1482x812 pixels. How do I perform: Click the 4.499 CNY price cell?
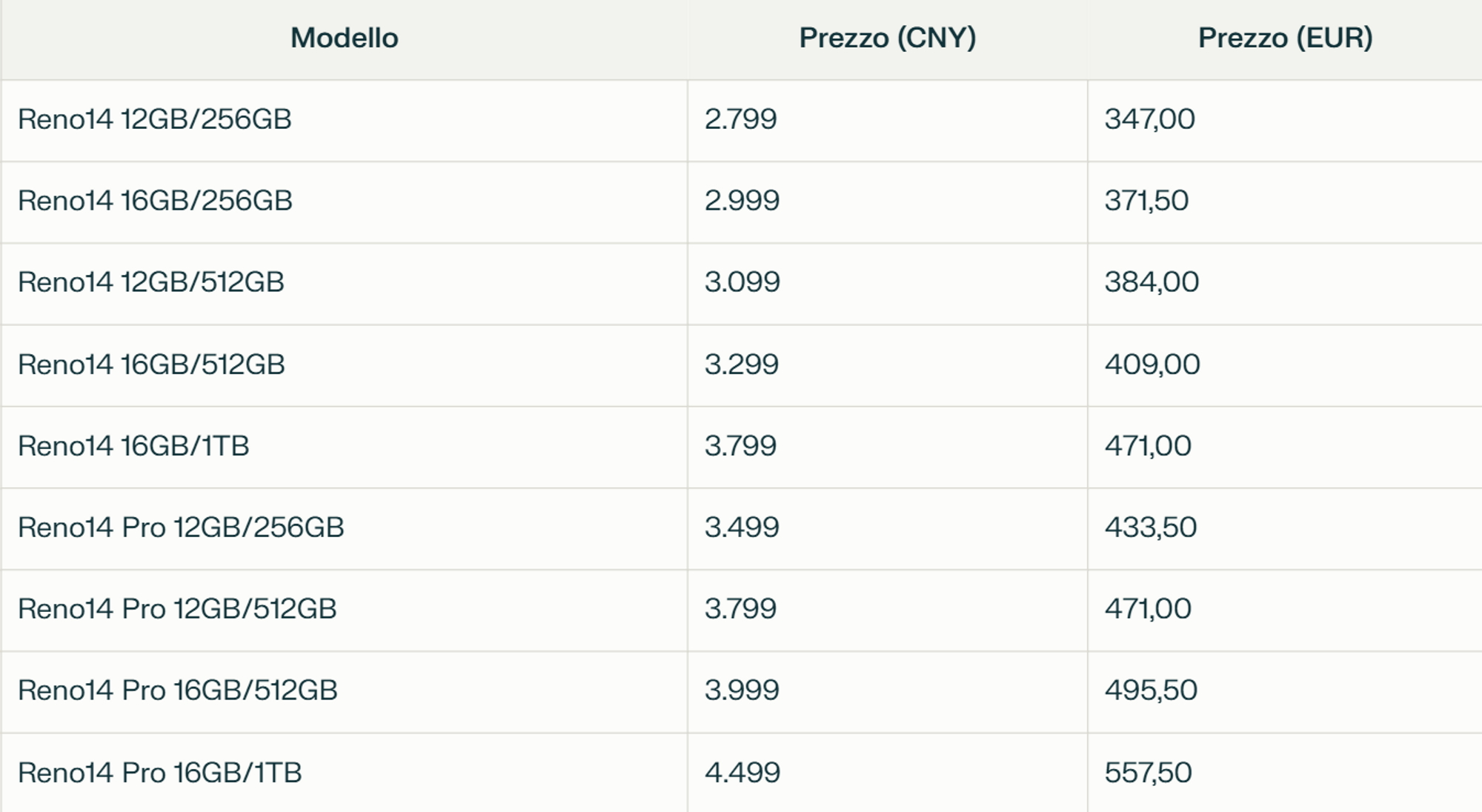pyautogui.click(x=888, y=773)
